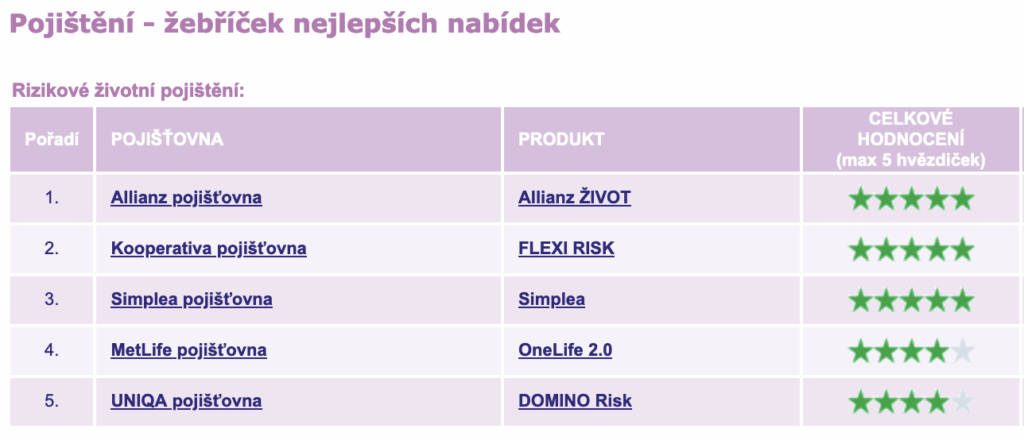Click the CELKOVÉ HODNOCENÍ column header
The image size is (1024, 440).
click(910, 139)
